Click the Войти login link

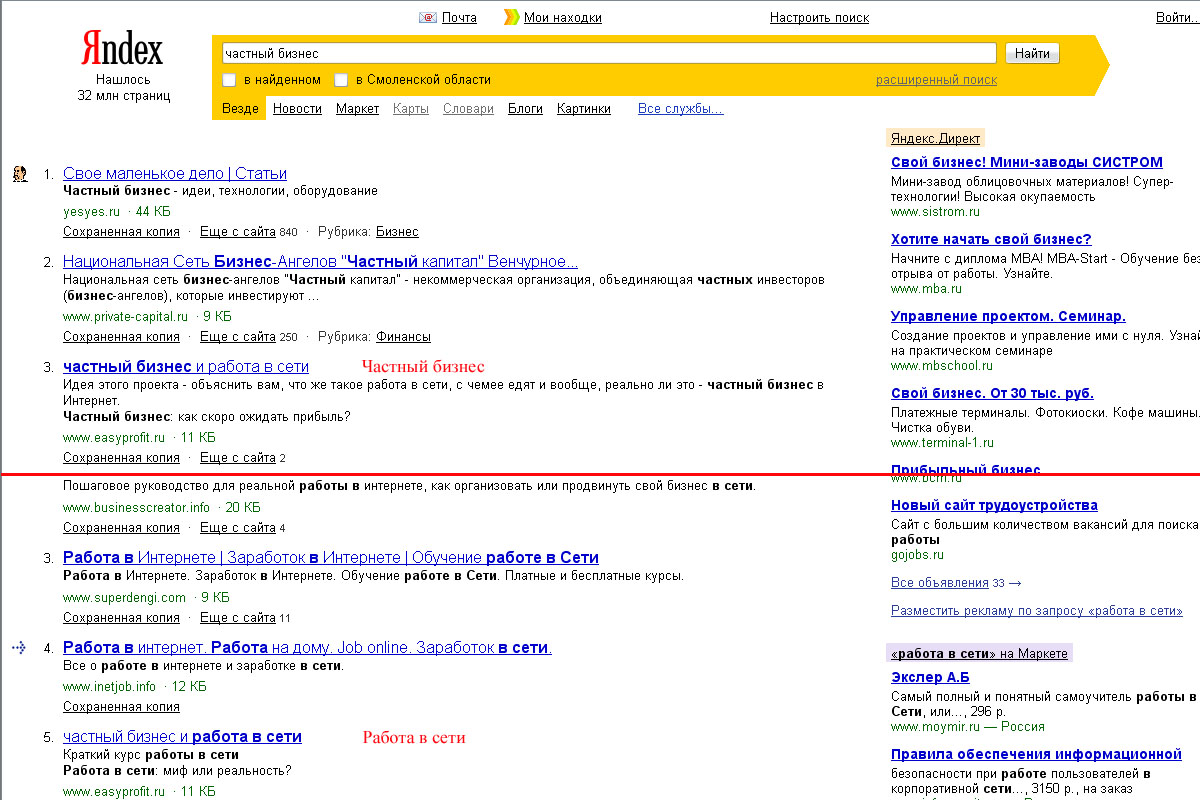point(1177,17)
